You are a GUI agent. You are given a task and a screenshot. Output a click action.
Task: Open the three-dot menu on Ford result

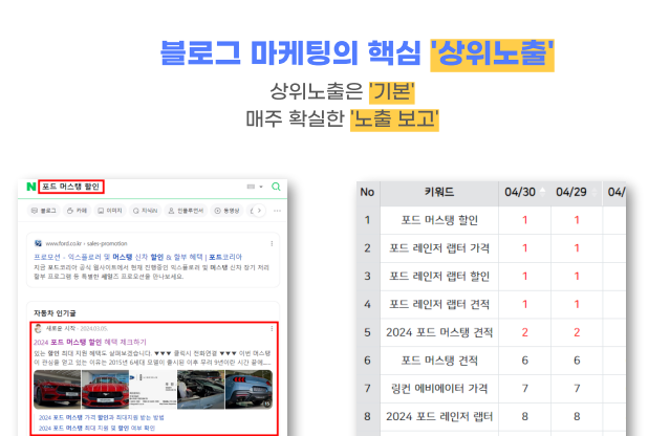coord(272,243)
